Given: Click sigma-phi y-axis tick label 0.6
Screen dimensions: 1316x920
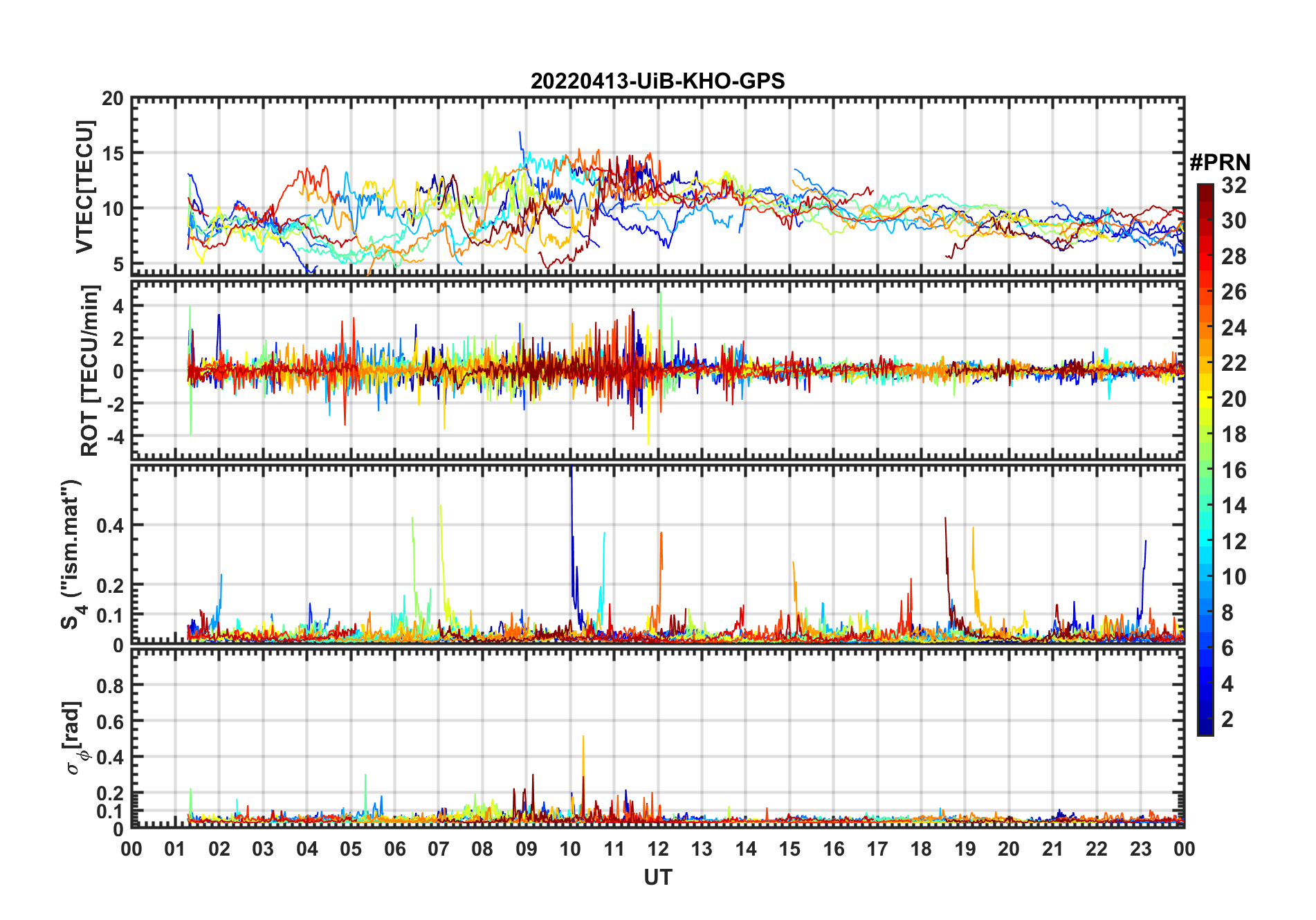Looking at the screenshot, I should click(x=111, y=721).
